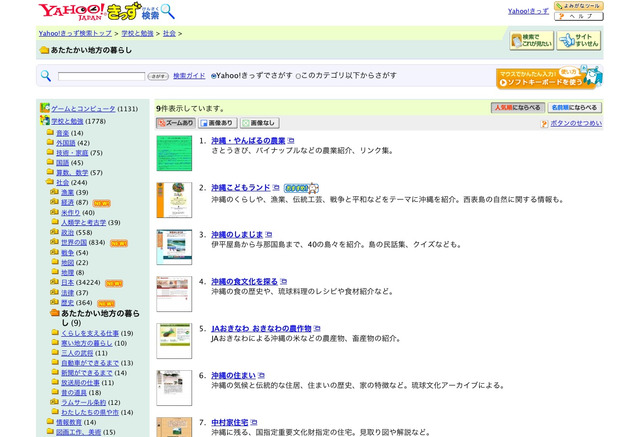Sort results by 名前順にならべる
The width and height of the screenshot is (640, 437).
click(574, 108)
